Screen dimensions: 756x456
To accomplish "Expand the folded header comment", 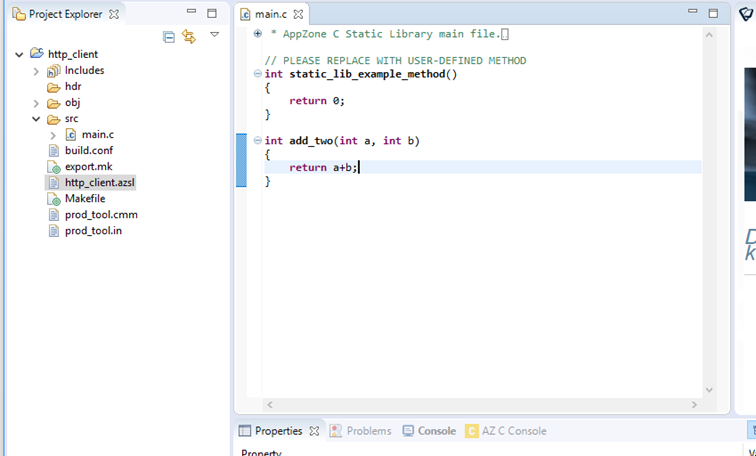I will point(257,33).
